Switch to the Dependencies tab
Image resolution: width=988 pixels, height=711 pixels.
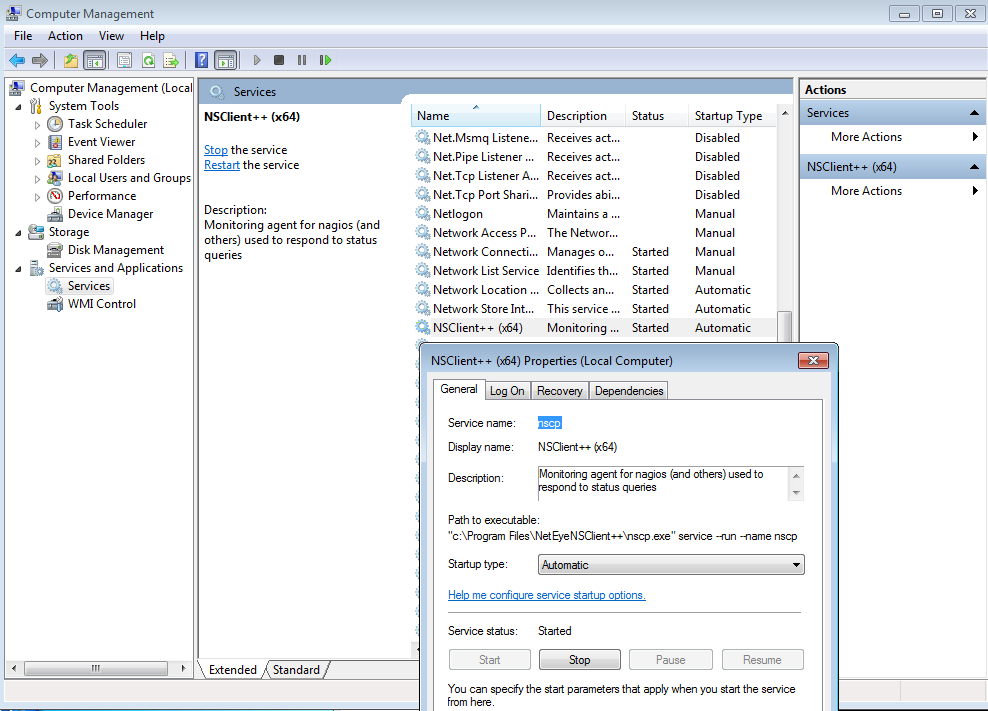click(629, 391)
